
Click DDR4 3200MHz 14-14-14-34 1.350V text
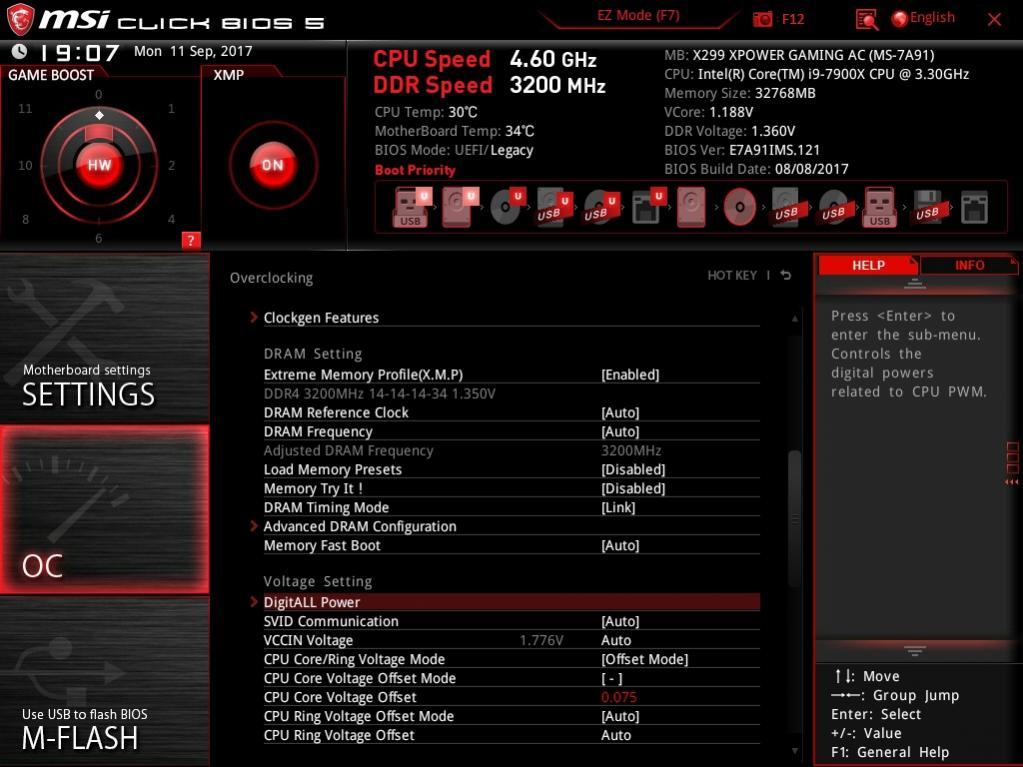(x=379, y=393)
